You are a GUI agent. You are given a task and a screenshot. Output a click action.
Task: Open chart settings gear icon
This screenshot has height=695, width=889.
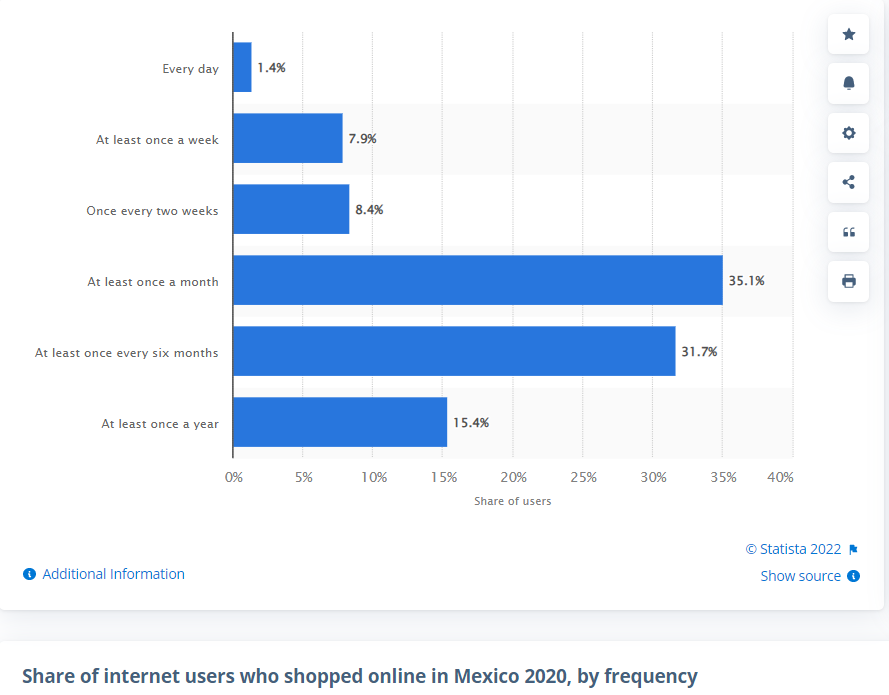click(x=849, y=133)
